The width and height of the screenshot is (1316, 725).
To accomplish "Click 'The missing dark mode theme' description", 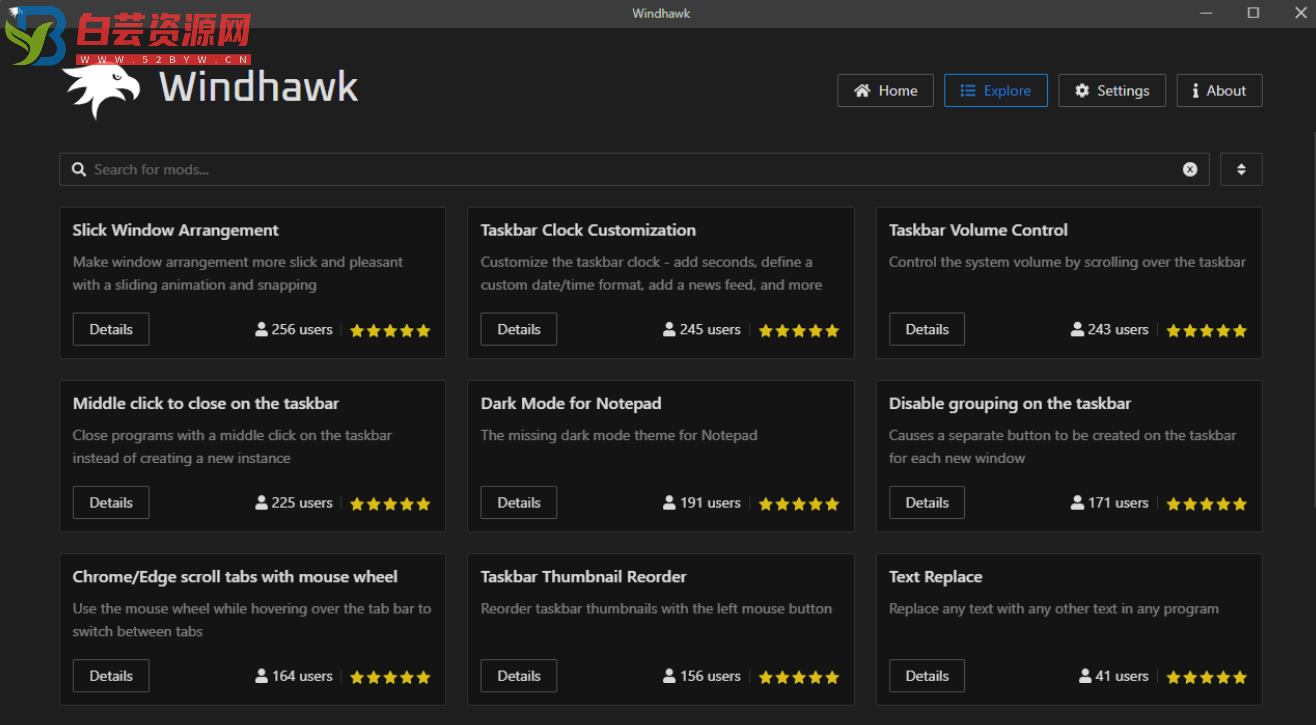I will coord(619,435).
